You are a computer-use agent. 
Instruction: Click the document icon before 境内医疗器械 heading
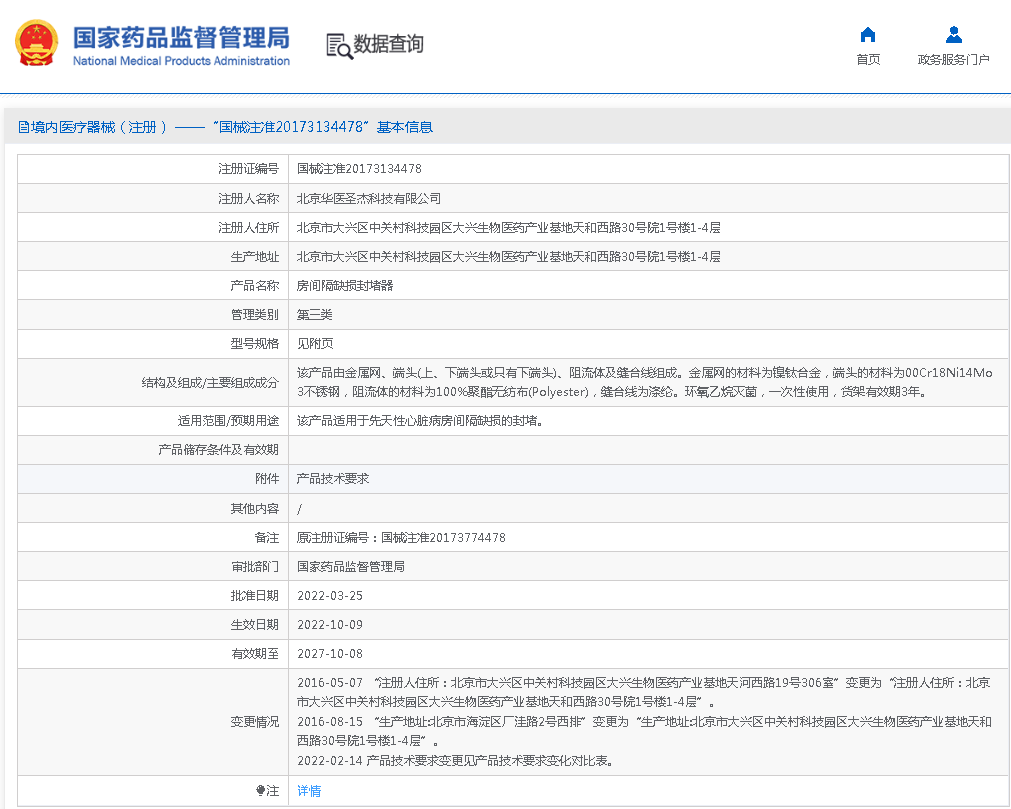pos(24,127)
